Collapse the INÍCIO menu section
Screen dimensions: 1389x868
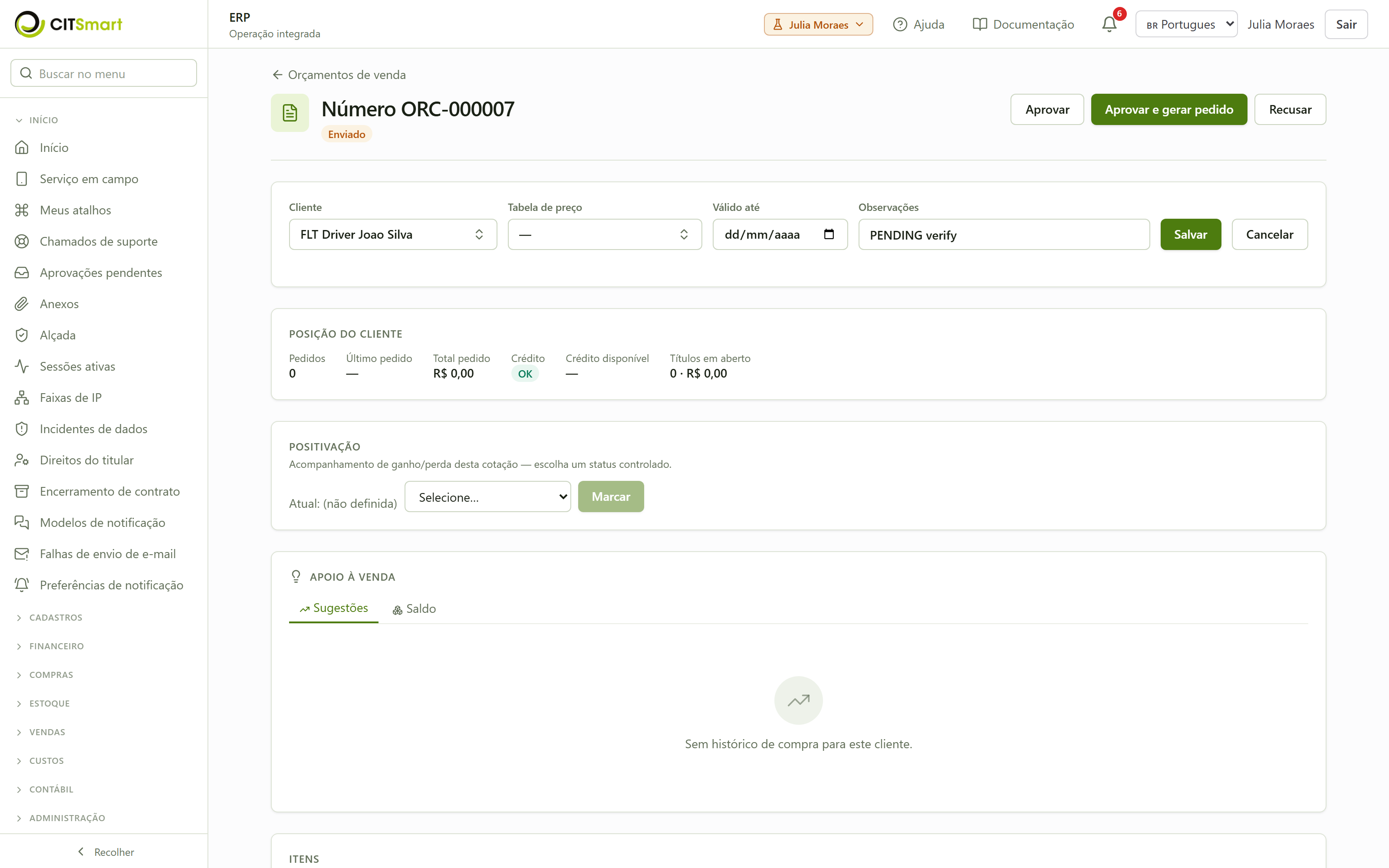point(37,120)
